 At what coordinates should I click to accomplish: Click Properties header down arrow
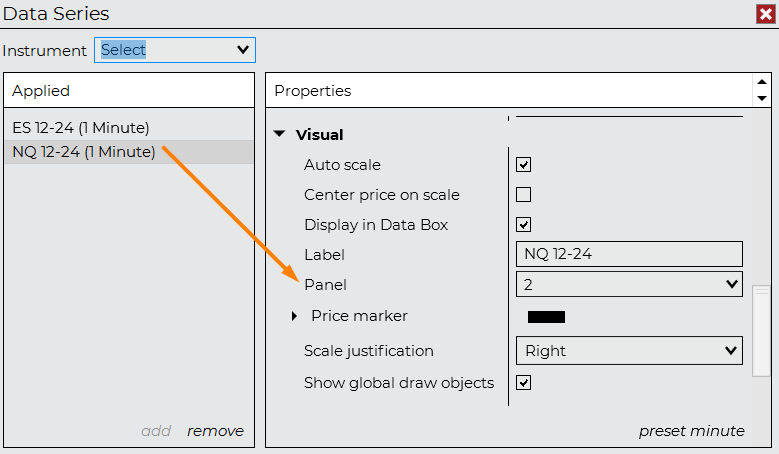[x=762, y=98]
